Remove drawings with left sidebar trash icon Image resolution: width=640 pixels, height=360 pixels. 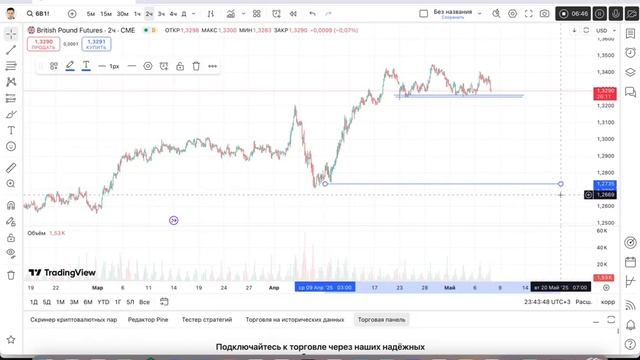(11, 275)
